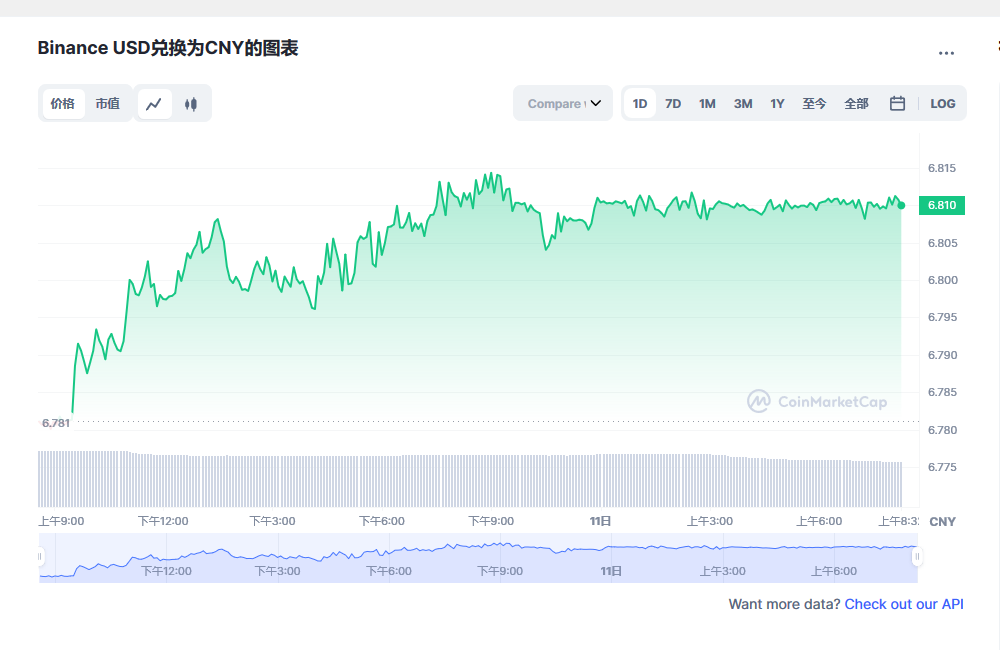The height and width of the screenshot is (650, 1000).
Task: Click the right handle of range navigator
Action: 917,557
